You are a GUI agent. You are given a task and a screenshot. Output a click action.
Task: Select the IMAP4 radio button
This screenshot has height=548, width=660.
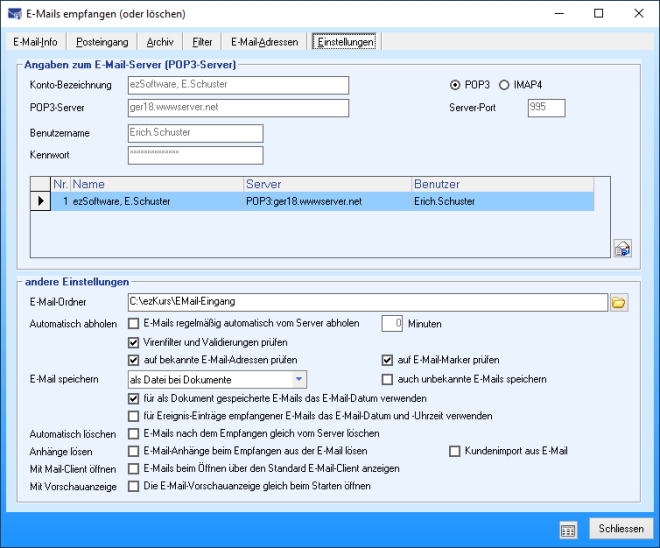(x=504, y=84)
